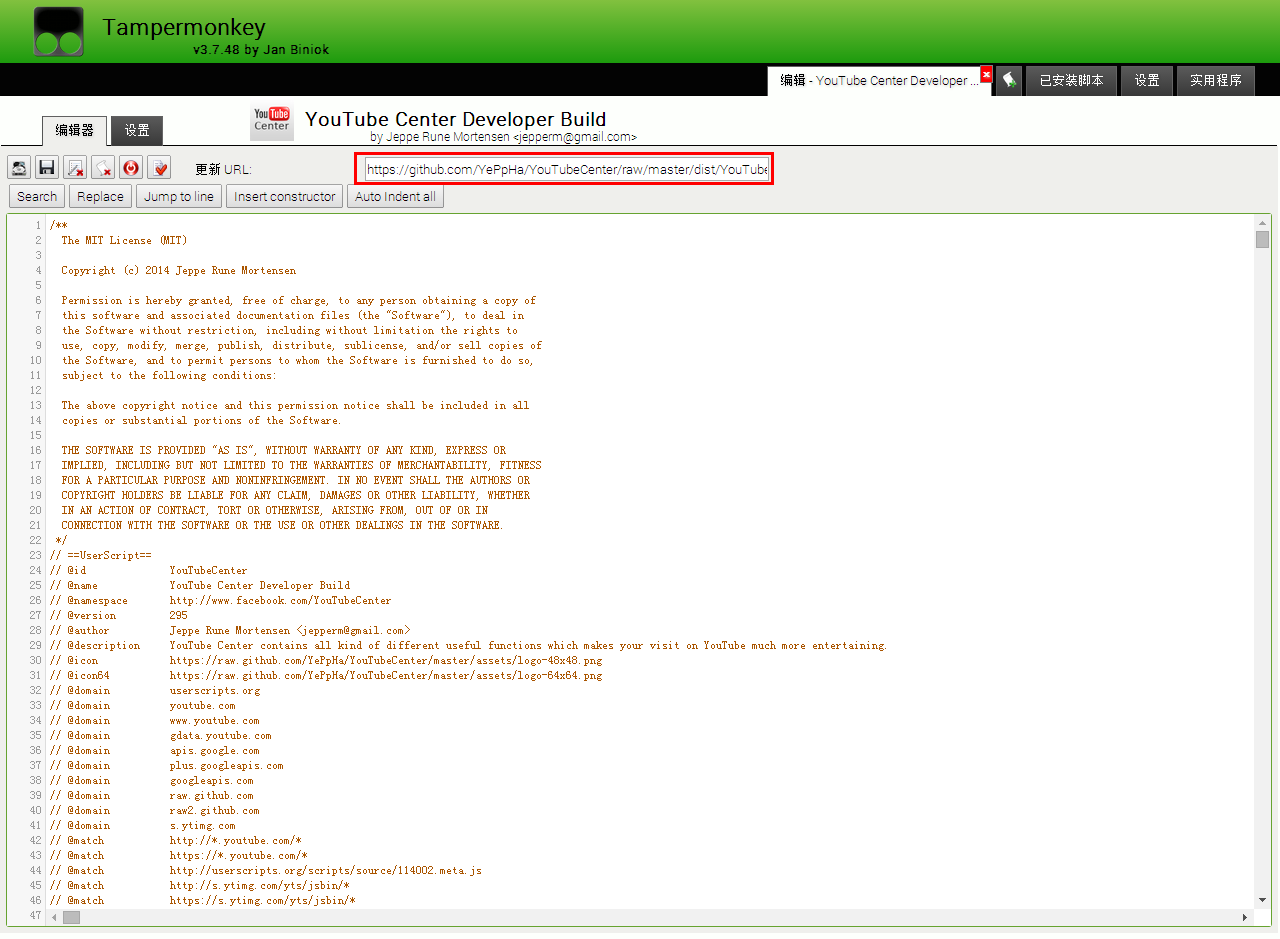Click the Search button
Viewport: 1280px width, 939px height.
37,196
